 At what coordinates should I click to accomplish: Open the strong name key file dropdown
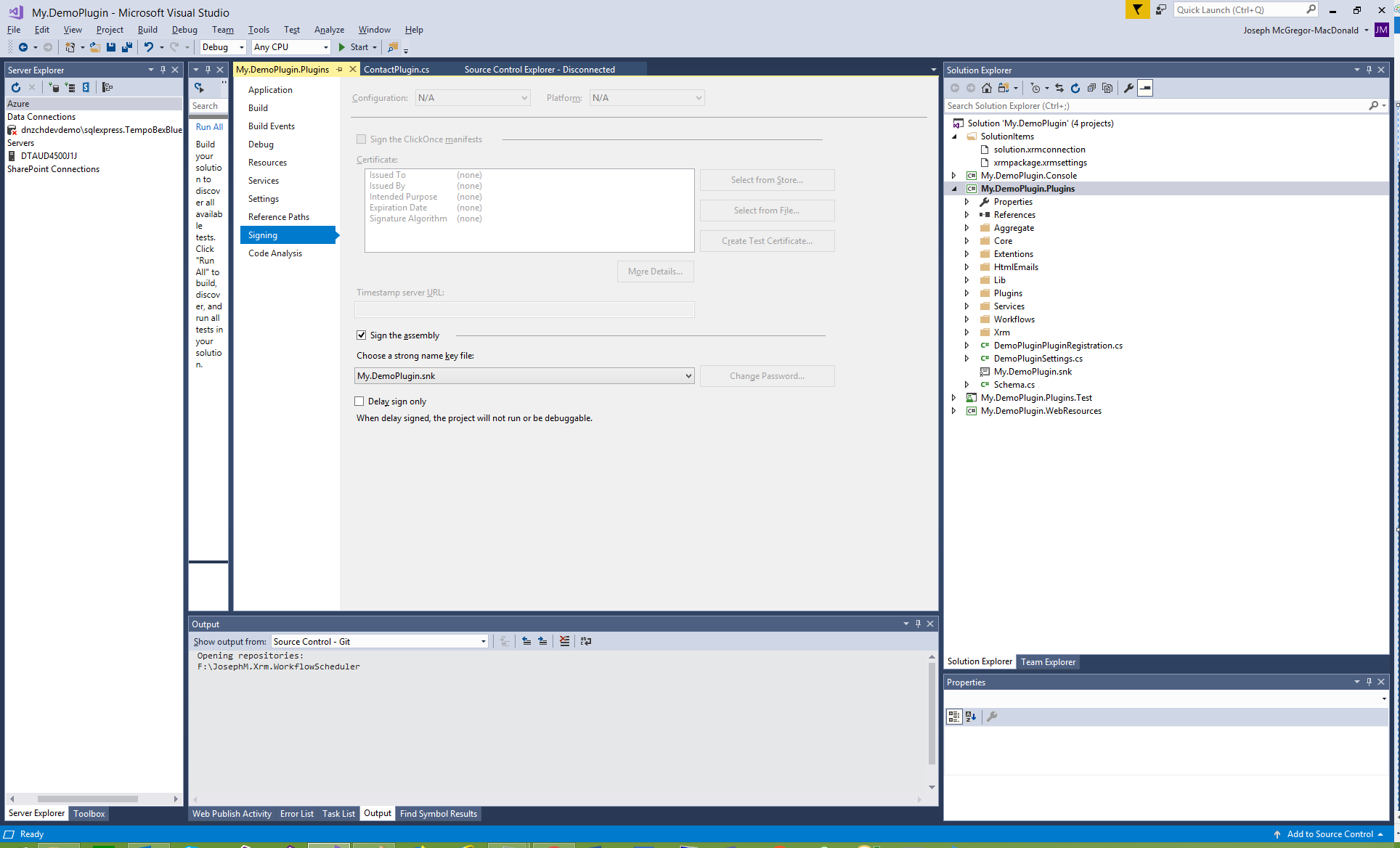click(688, 376)
